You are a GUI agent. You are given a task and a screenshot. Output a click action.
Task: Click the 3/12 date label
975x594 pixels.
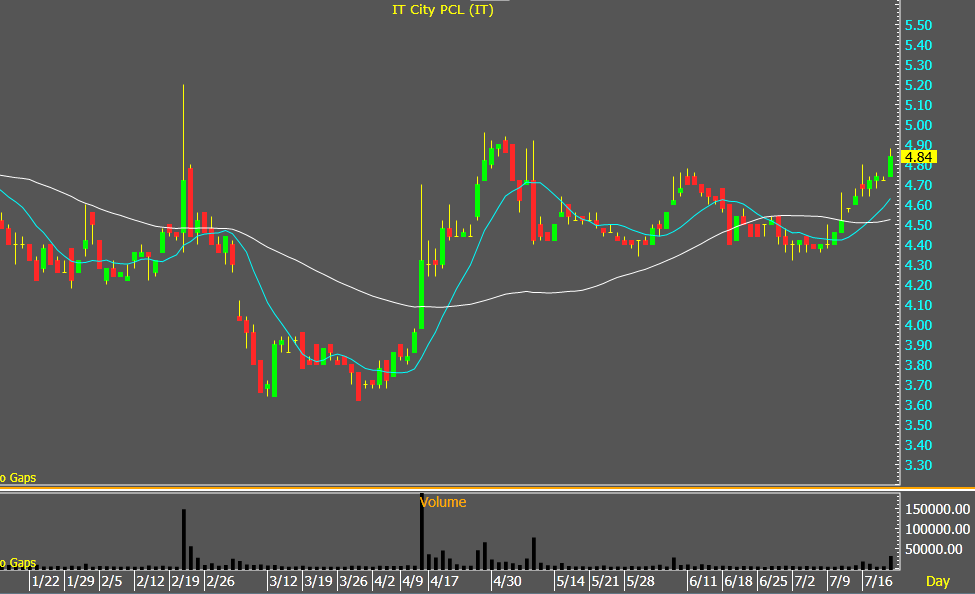[283, 582]
